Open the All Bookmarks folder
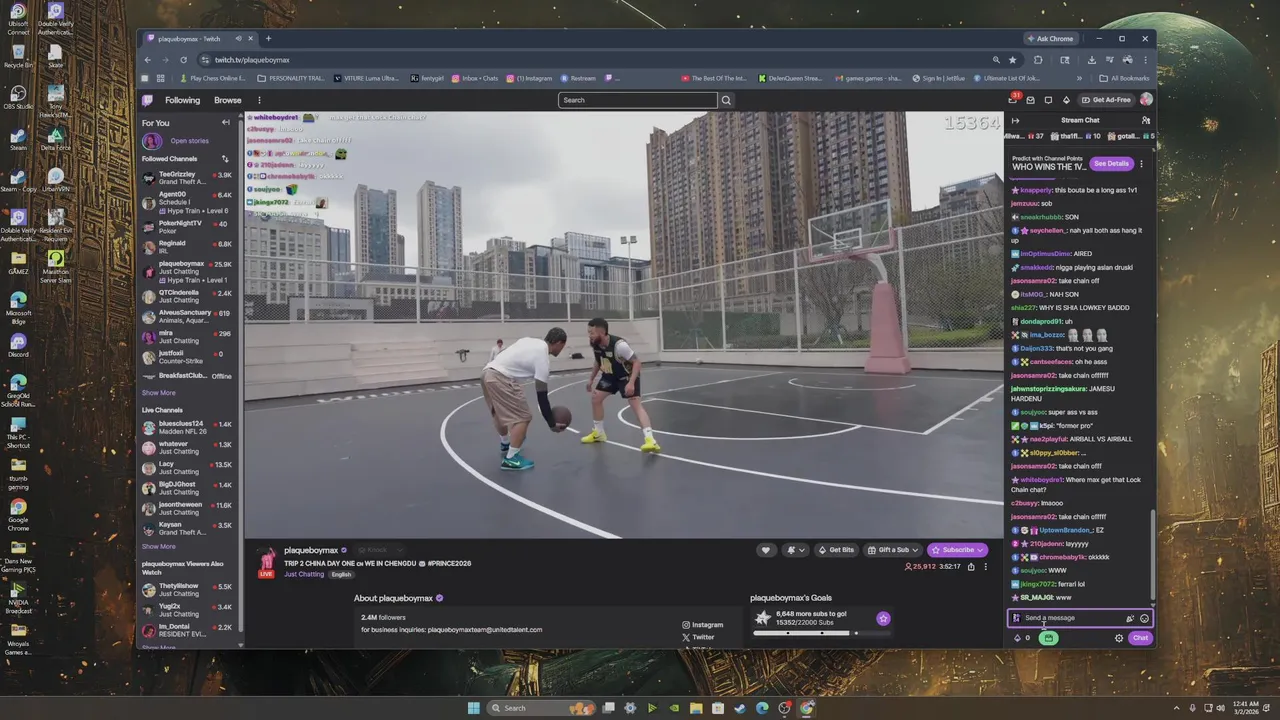Image resolution: width=1280 pixels, height=720 pixels. tap(1124, 78)
